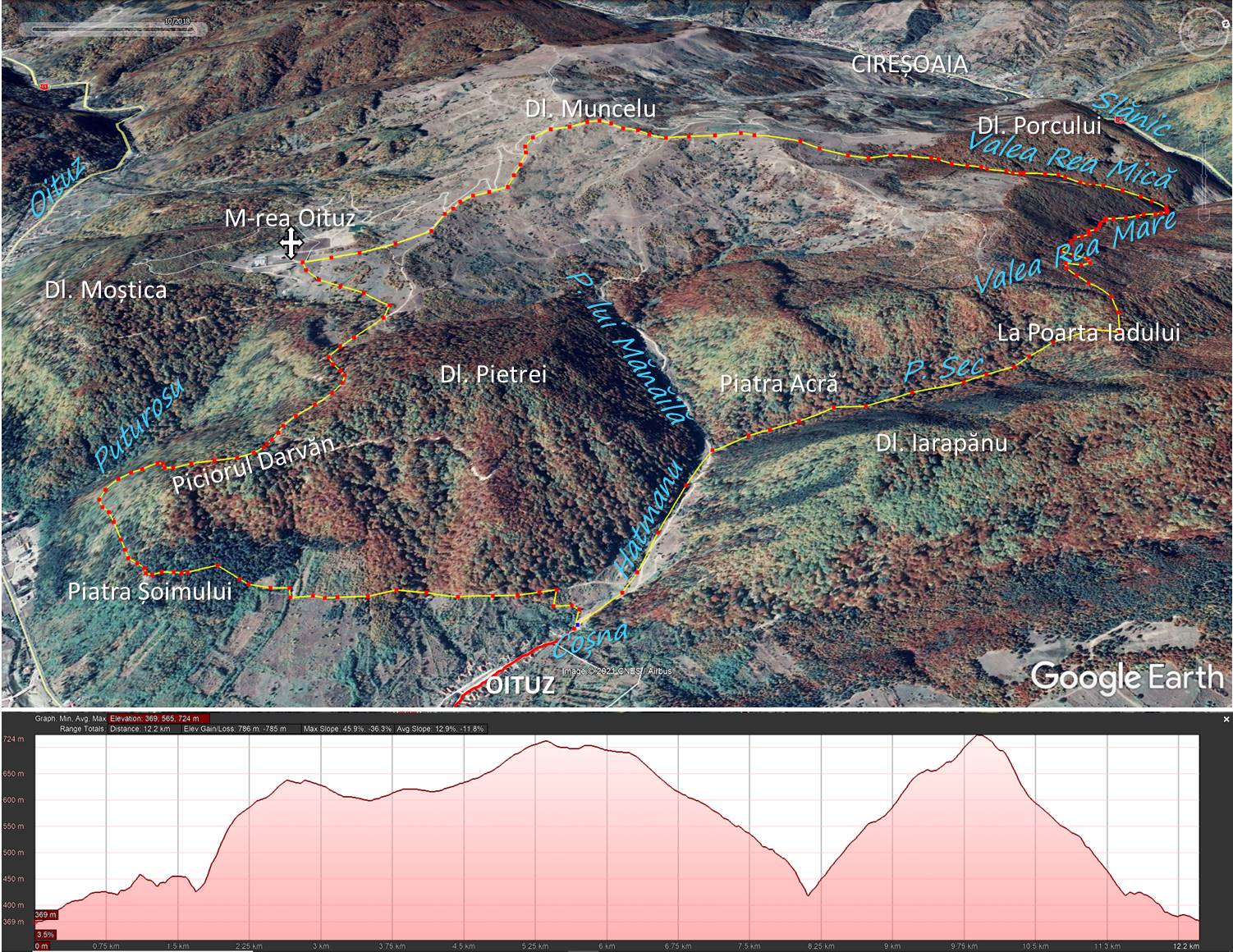
Task: Select the Elev Gain/Loss statistic
Action: coord(235,729)
